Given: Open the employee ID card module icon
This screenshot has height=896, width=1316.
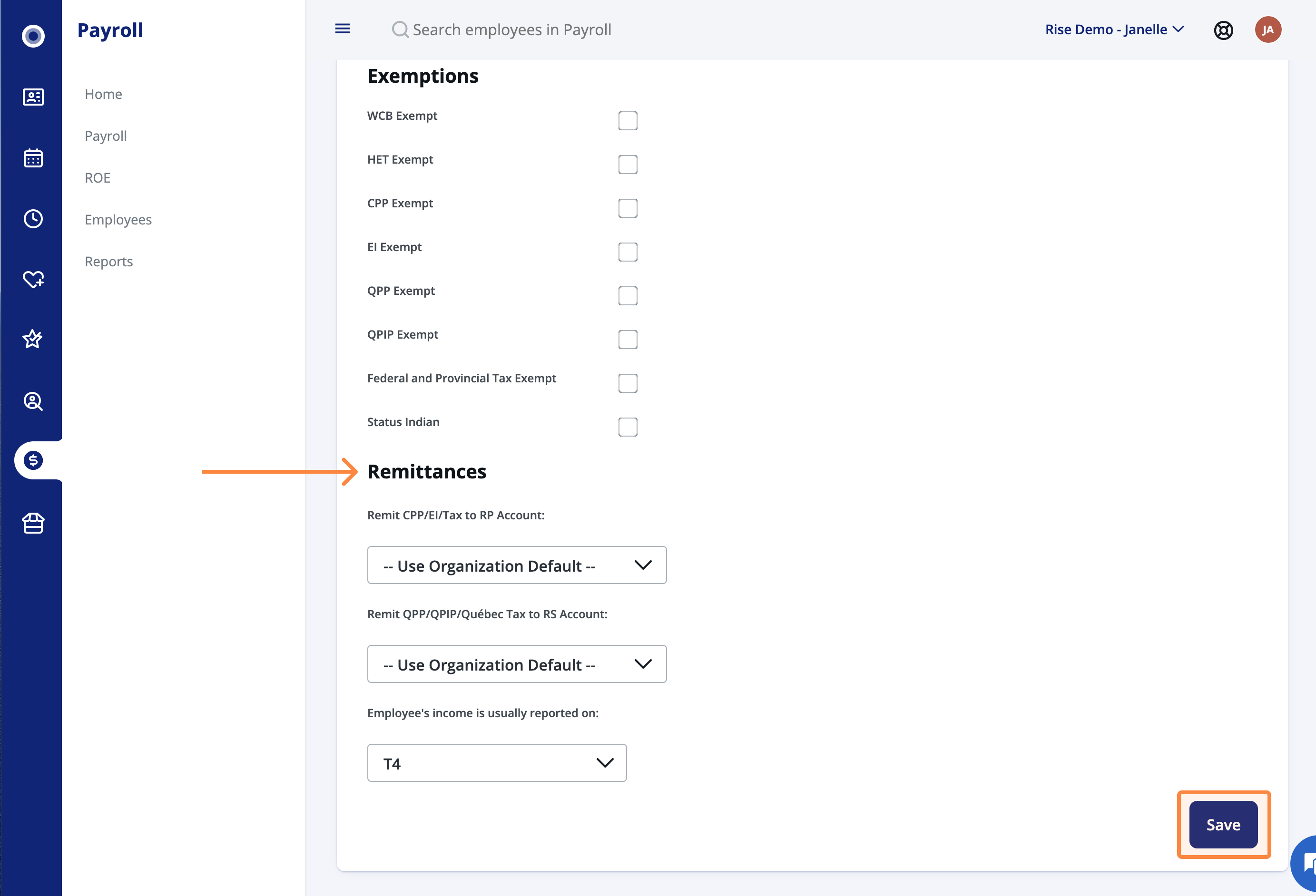Looking at the screenshot, I should pyautogui.click(x=33, y=97).
